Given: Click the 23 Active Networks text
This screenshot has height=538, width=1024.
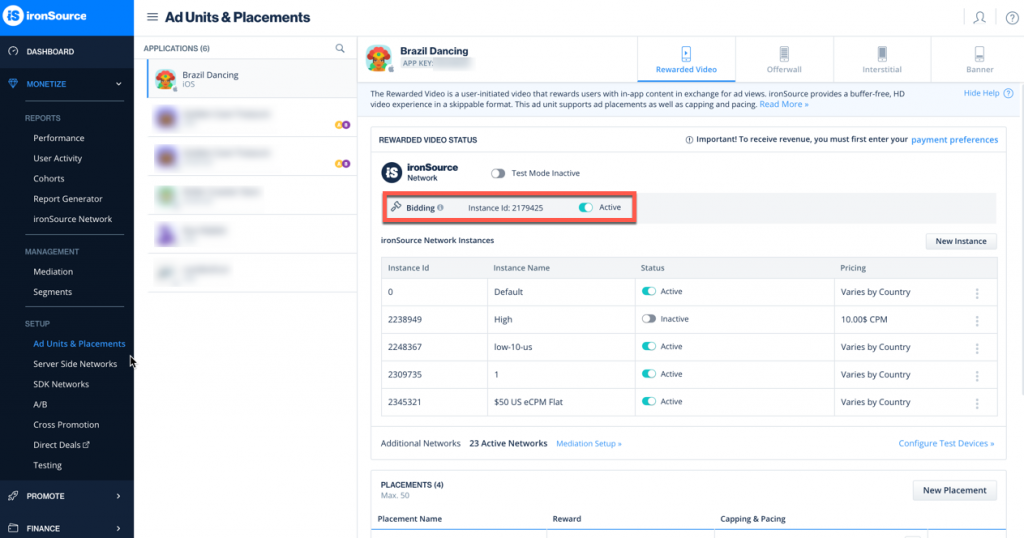Looking at the screenshot, I should [x=508, y=443].
